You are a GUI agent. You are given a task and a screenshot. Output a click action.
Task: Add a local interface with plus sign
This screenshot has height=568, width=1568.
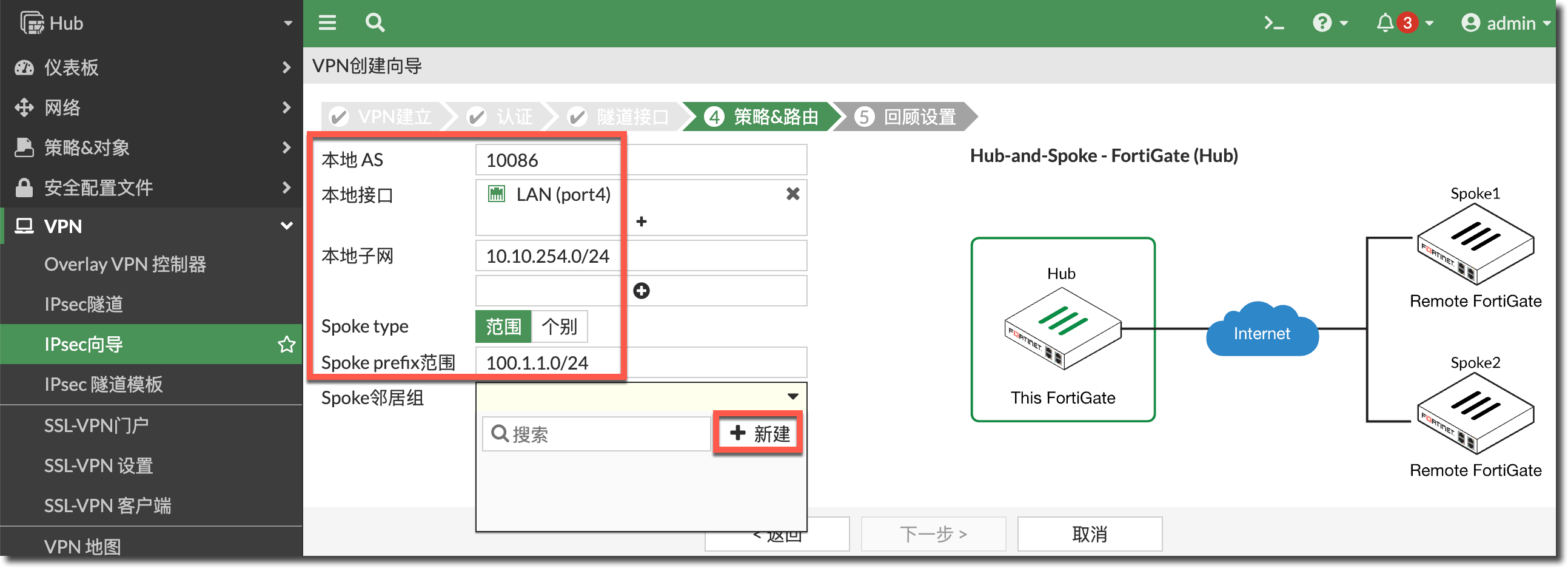(x=641, y=222)
